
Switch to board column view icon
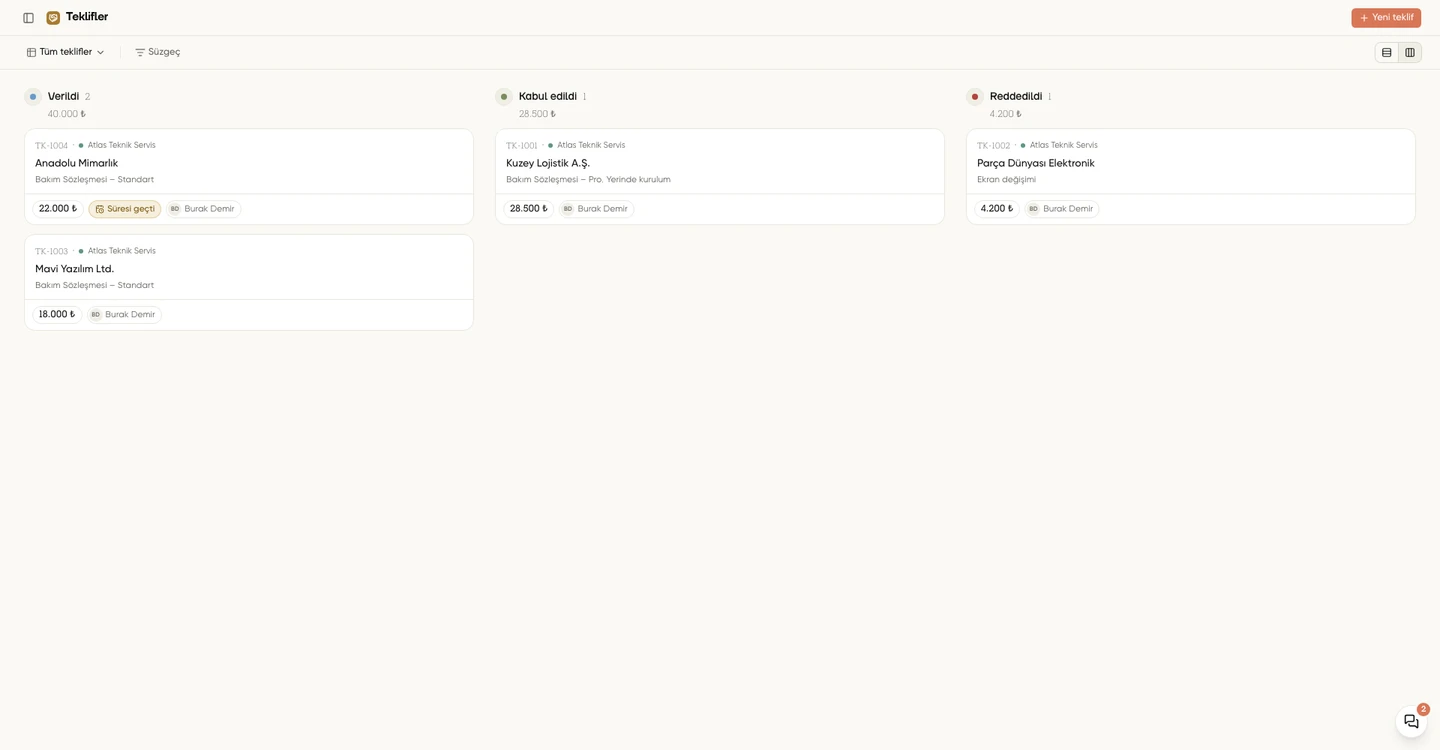click(x=1410, y=52)
